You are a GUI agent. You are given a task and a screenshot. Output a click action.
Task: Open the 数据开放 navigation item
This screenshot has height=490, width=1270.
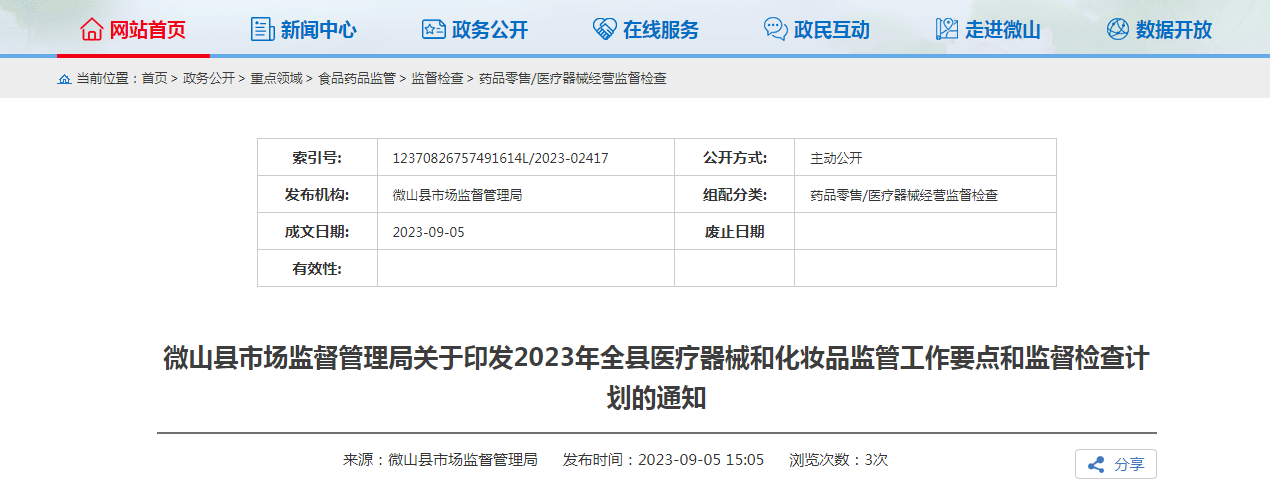(x=1159, y=29)
